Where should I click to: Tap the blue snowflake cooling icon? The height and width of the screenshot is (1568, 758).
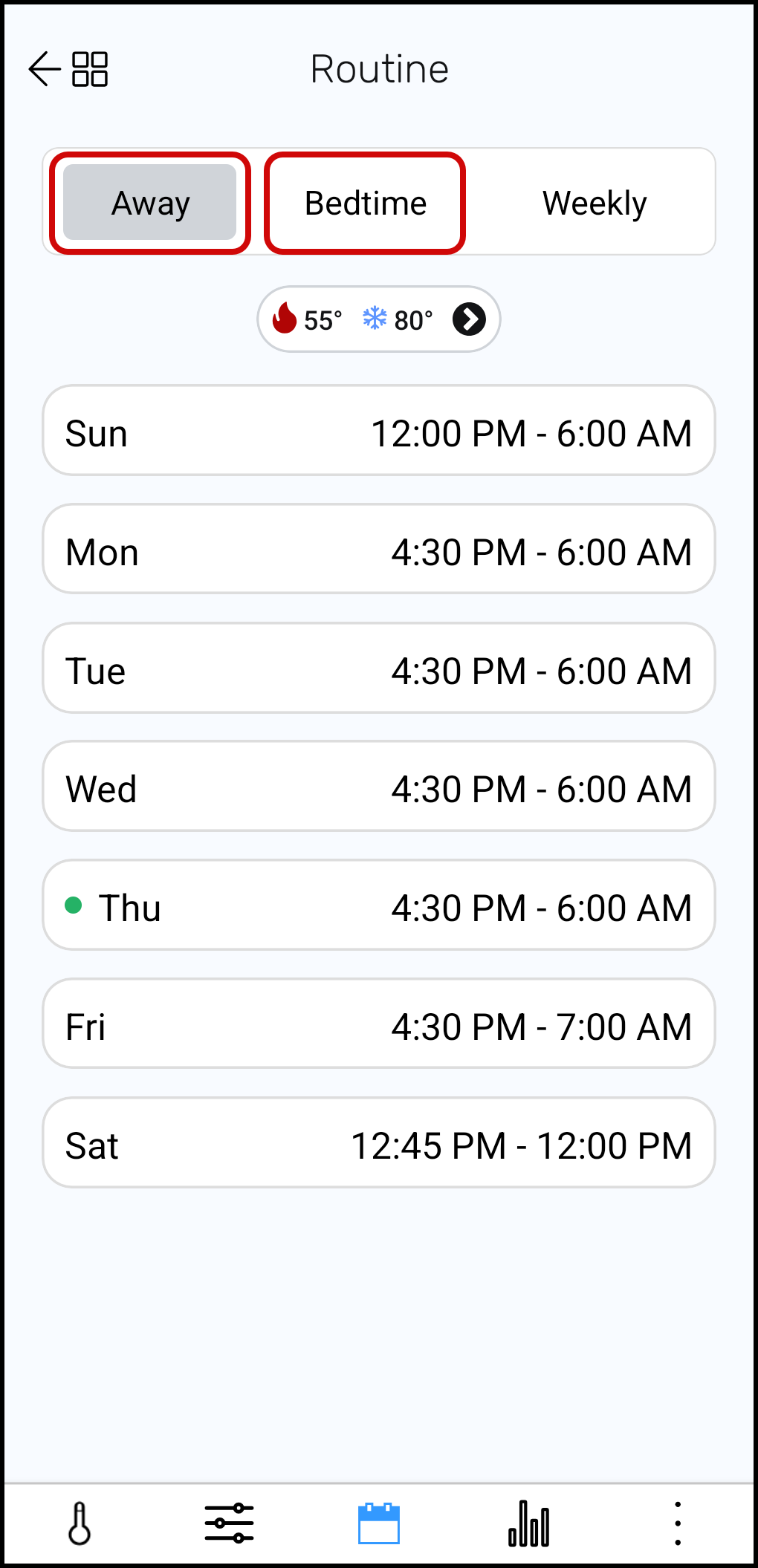[375, 319]
